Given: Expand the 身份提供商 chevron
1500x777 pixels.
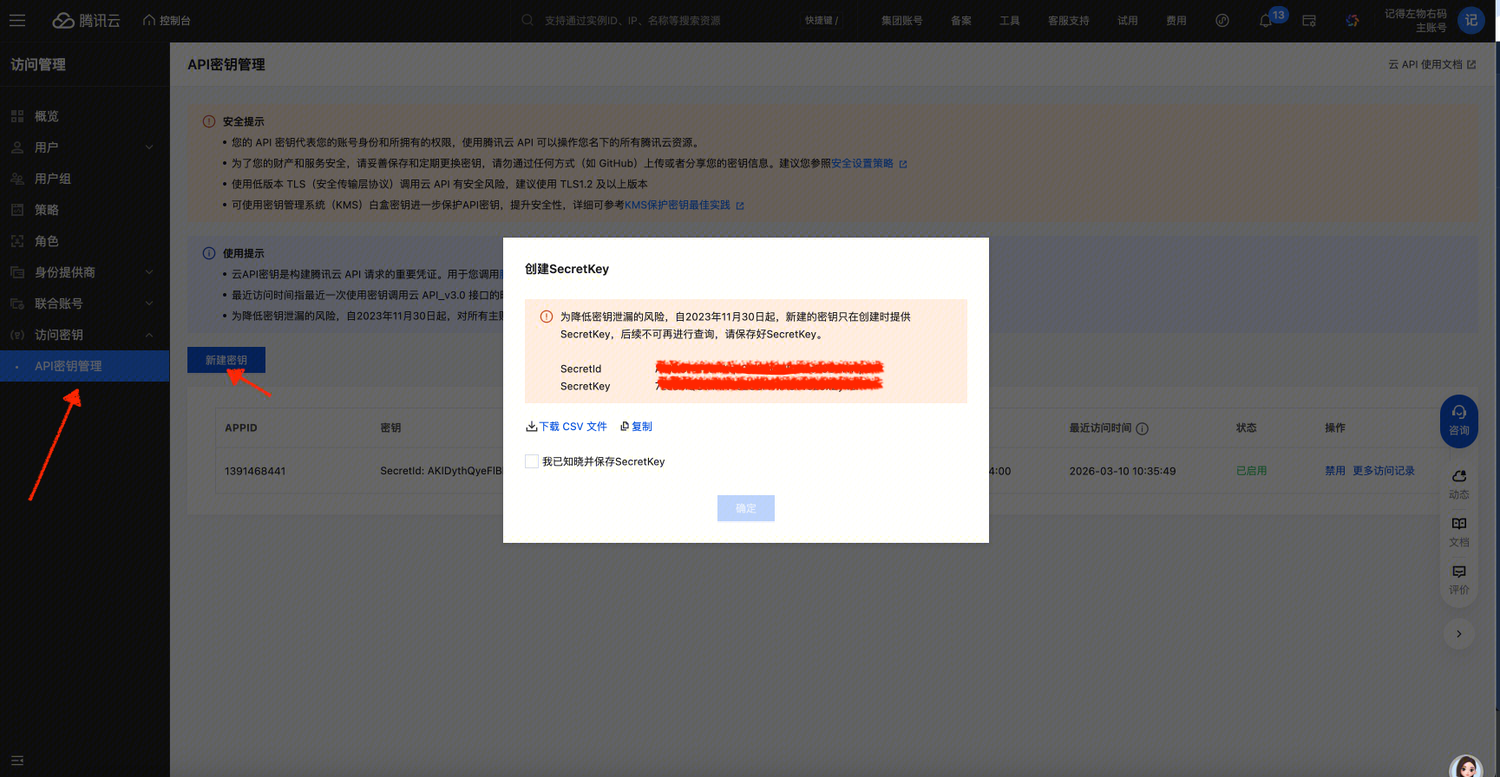Looking at the screenshot, I should tap(149, 272).
